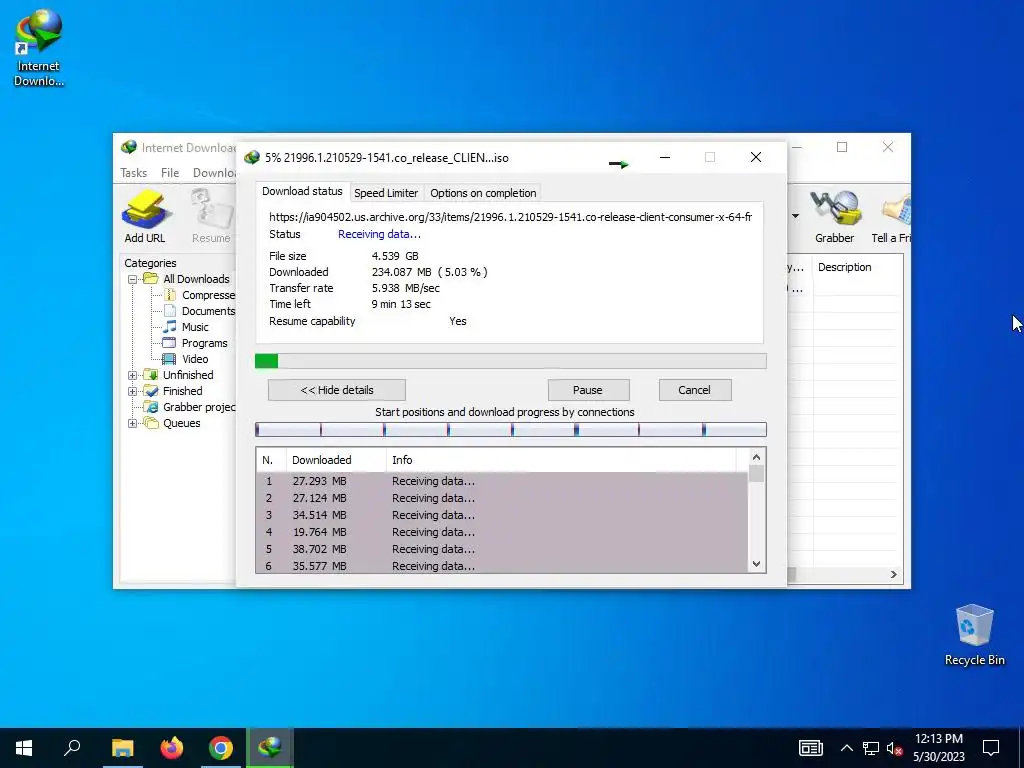
Task: Show hidden tray icons chevron
Action: (x=846, y=748)
